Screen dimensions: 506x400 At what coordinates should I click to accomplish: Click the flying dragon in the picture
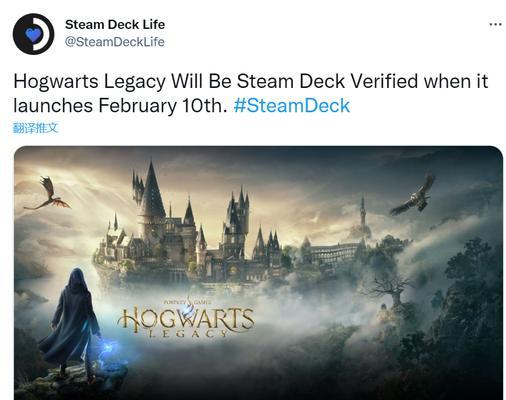(48, 194)
